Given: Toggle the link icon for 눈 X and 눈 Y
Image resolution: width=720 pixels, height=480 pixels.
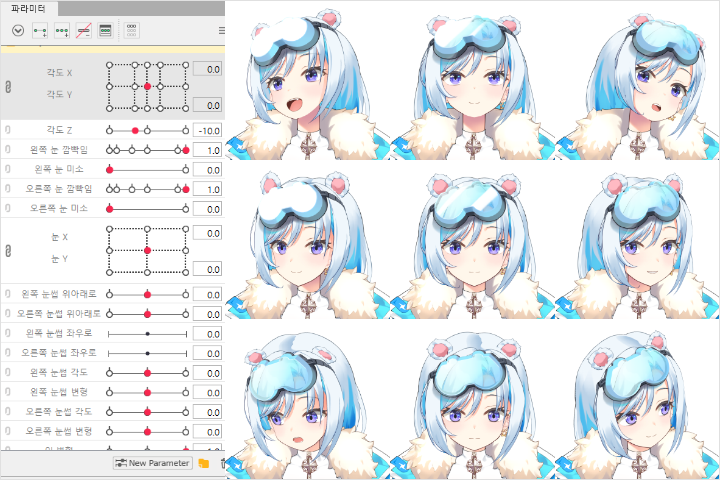Looking at the screenshot, I should pos(8,251).
